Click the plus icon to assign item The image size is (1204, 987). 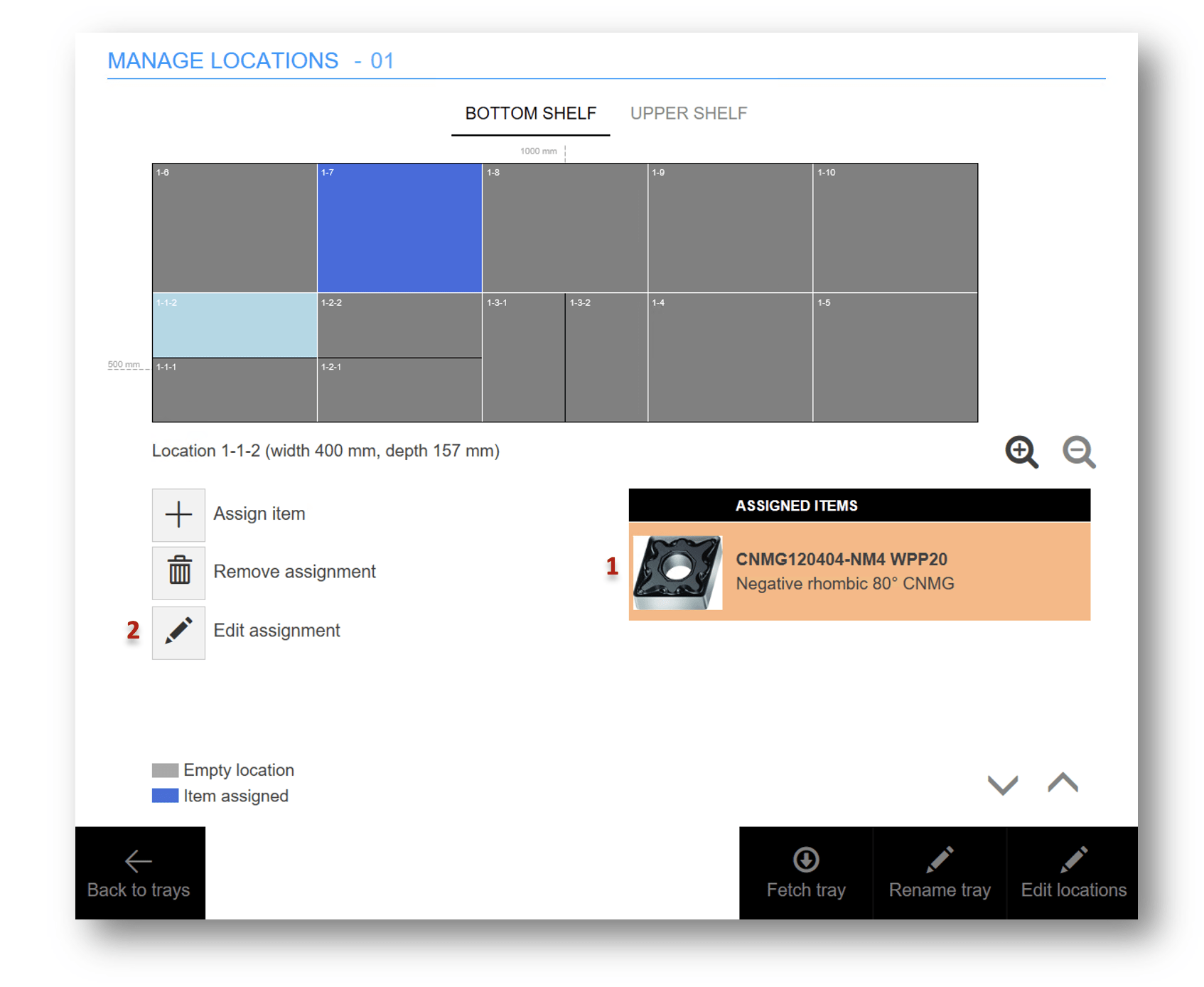[178, 515]
